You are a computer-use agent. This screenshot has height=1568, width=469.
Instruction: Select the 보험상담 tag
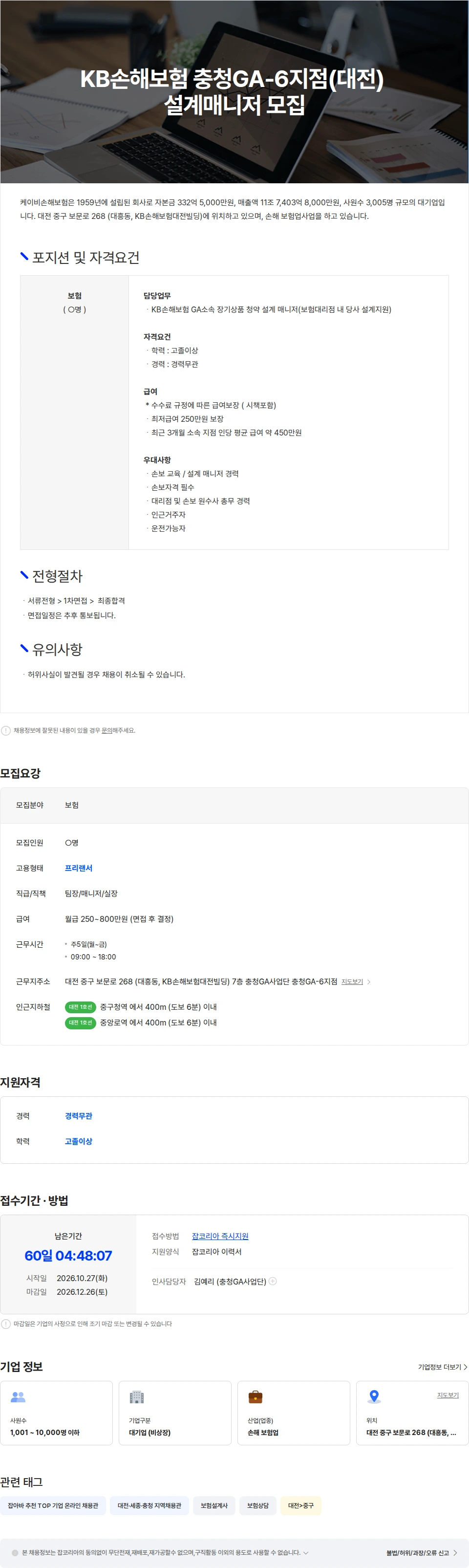pyautogui.click(x=258, y=1505)
